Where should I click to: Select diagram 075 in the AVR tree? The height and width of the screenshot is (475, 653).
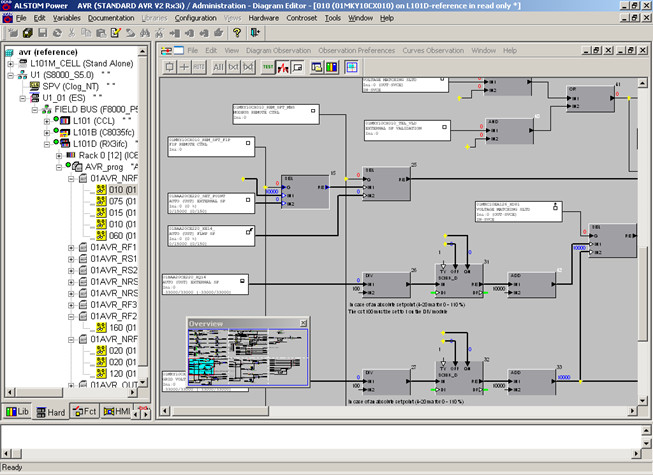pyautogui.click(x=115, y=200)
